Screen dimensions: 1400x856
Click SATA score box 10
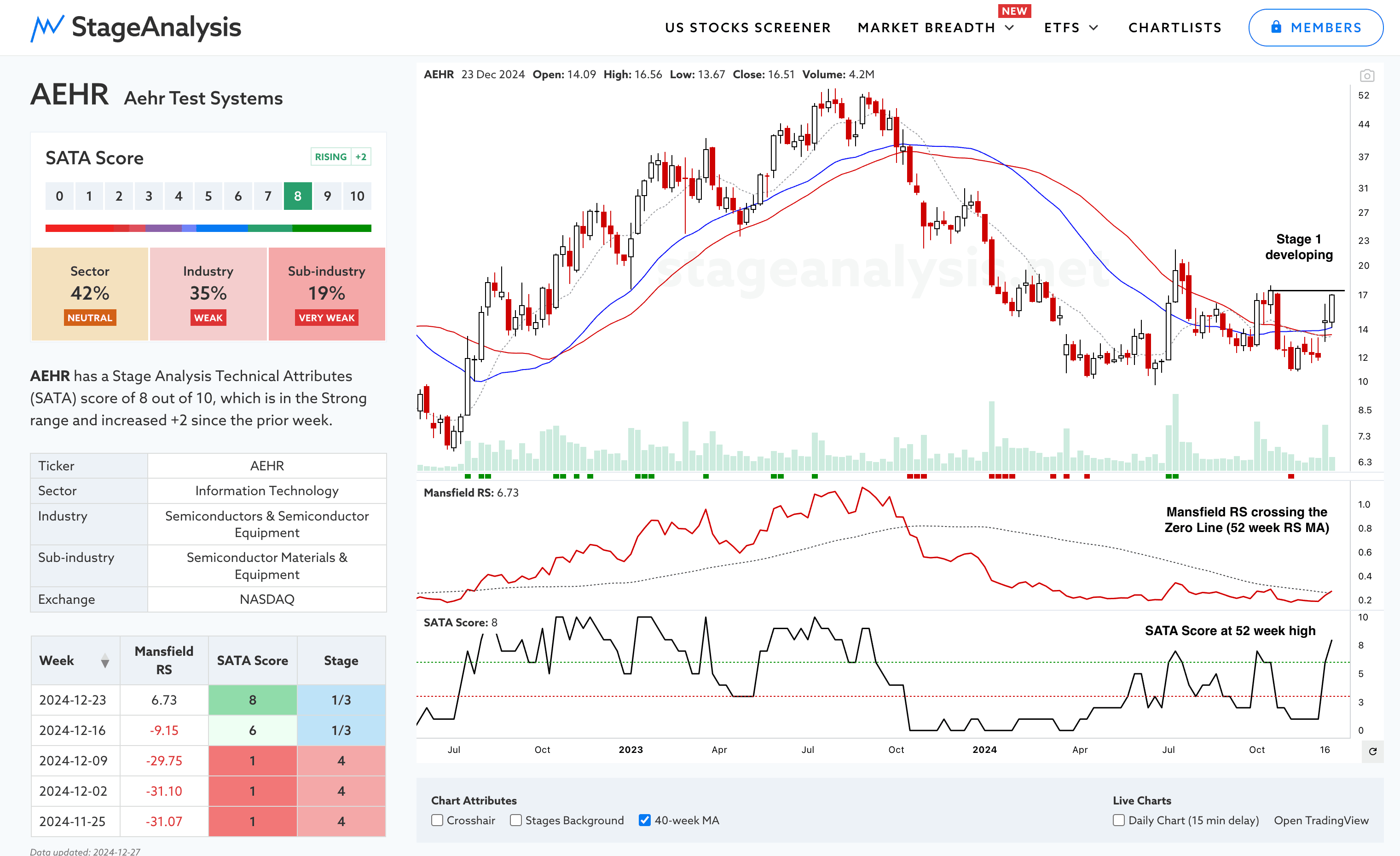[x=357, y=196]
